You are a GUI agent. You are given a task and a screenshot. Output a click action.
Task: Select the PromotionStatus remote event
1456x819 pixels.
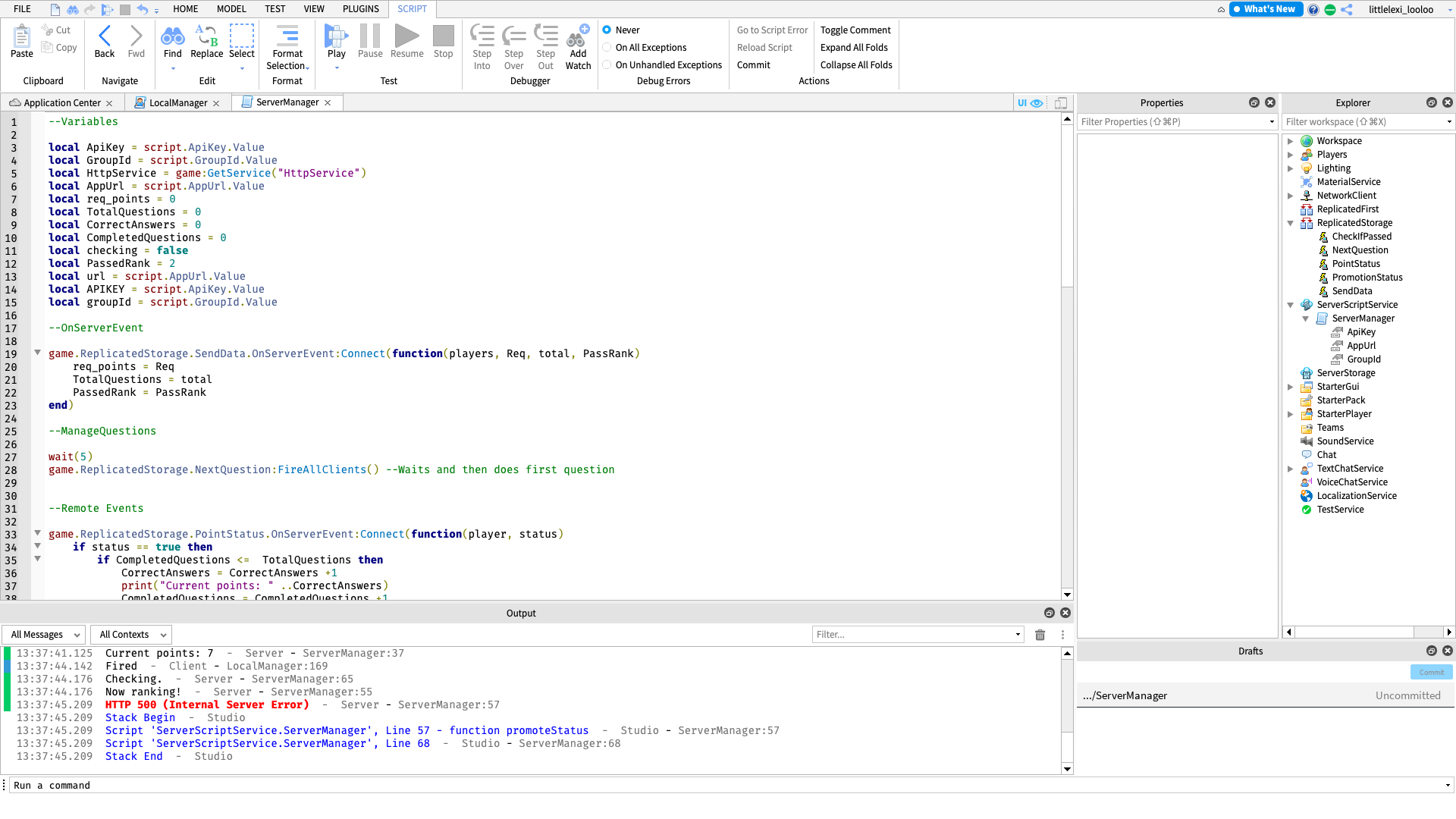click(x=1367, y=278)
